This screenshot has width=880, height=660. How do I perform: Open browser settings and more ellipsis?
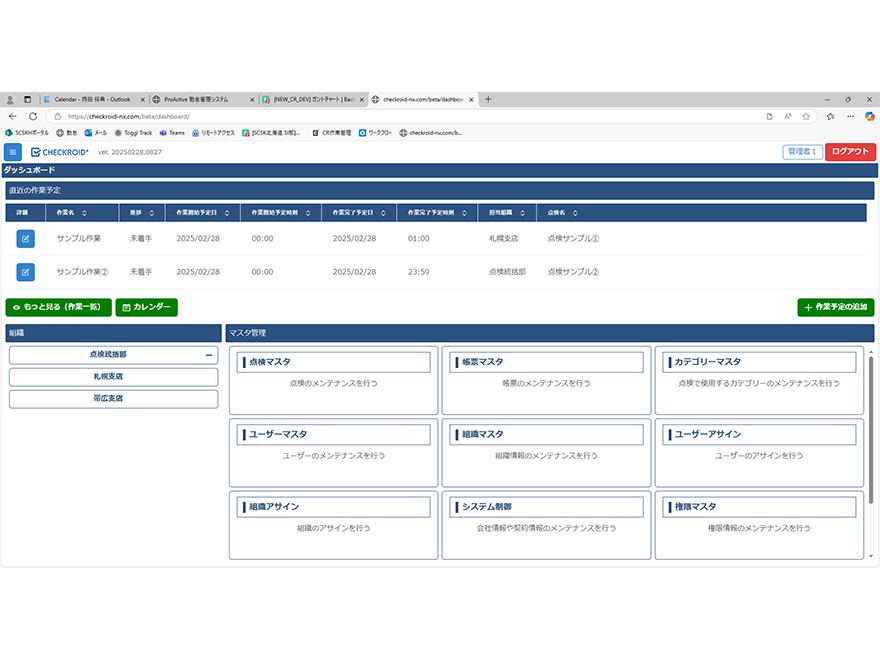850,116
